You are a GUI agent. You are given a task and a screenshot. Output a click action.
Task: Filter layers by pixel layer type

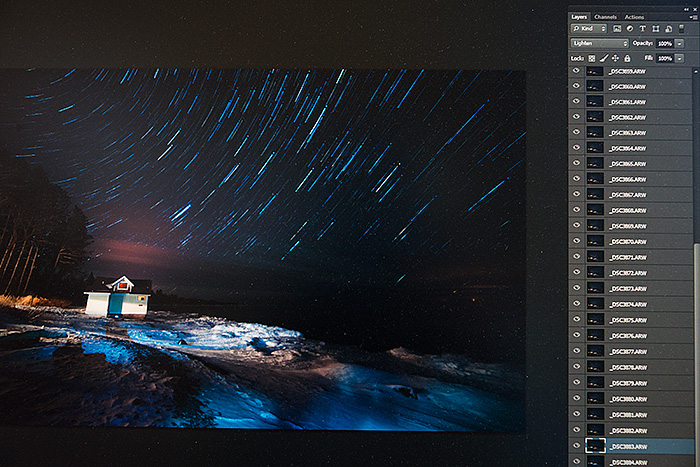tap(617, 29)
